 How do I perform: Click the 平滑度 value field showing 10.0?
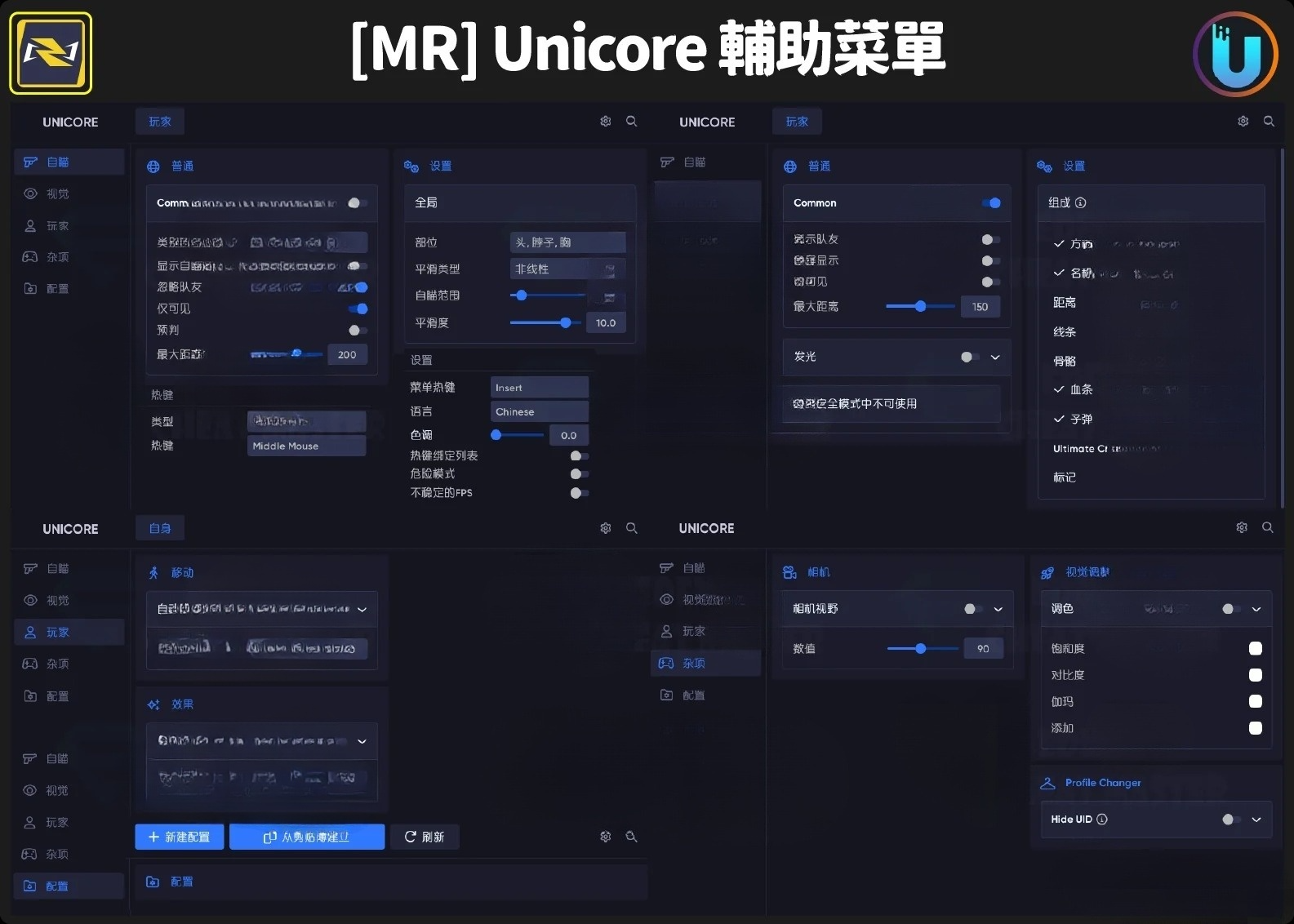(x=606, y=323)
